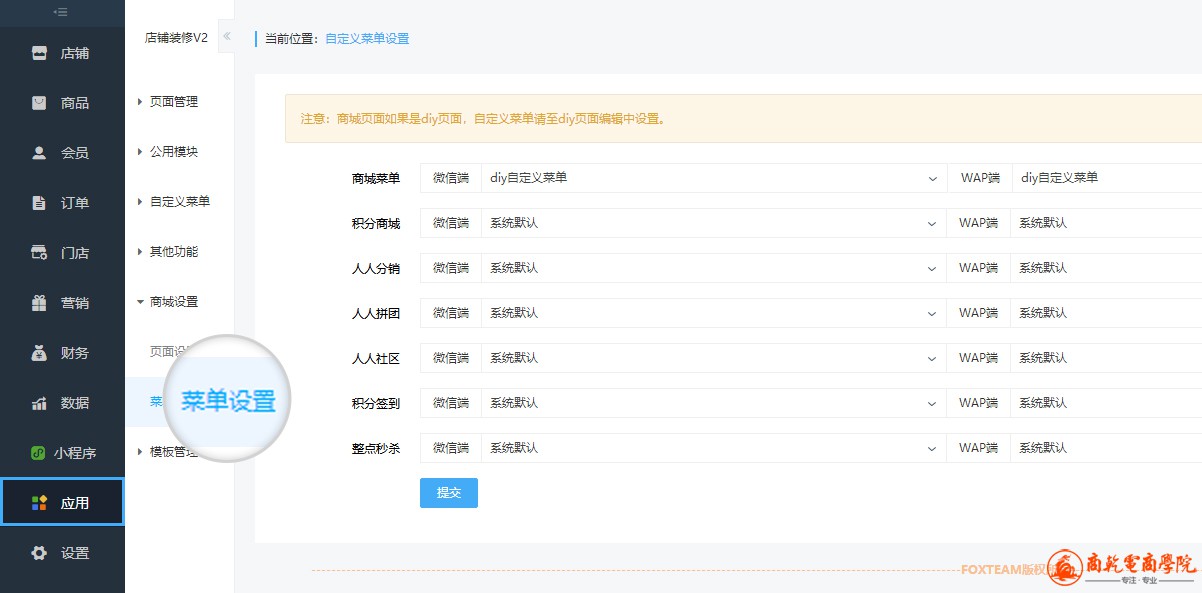Screen dimensions: 1202x593
Task: Open 整点秒杀 微信端 dropdown
Action: point(713,448)
